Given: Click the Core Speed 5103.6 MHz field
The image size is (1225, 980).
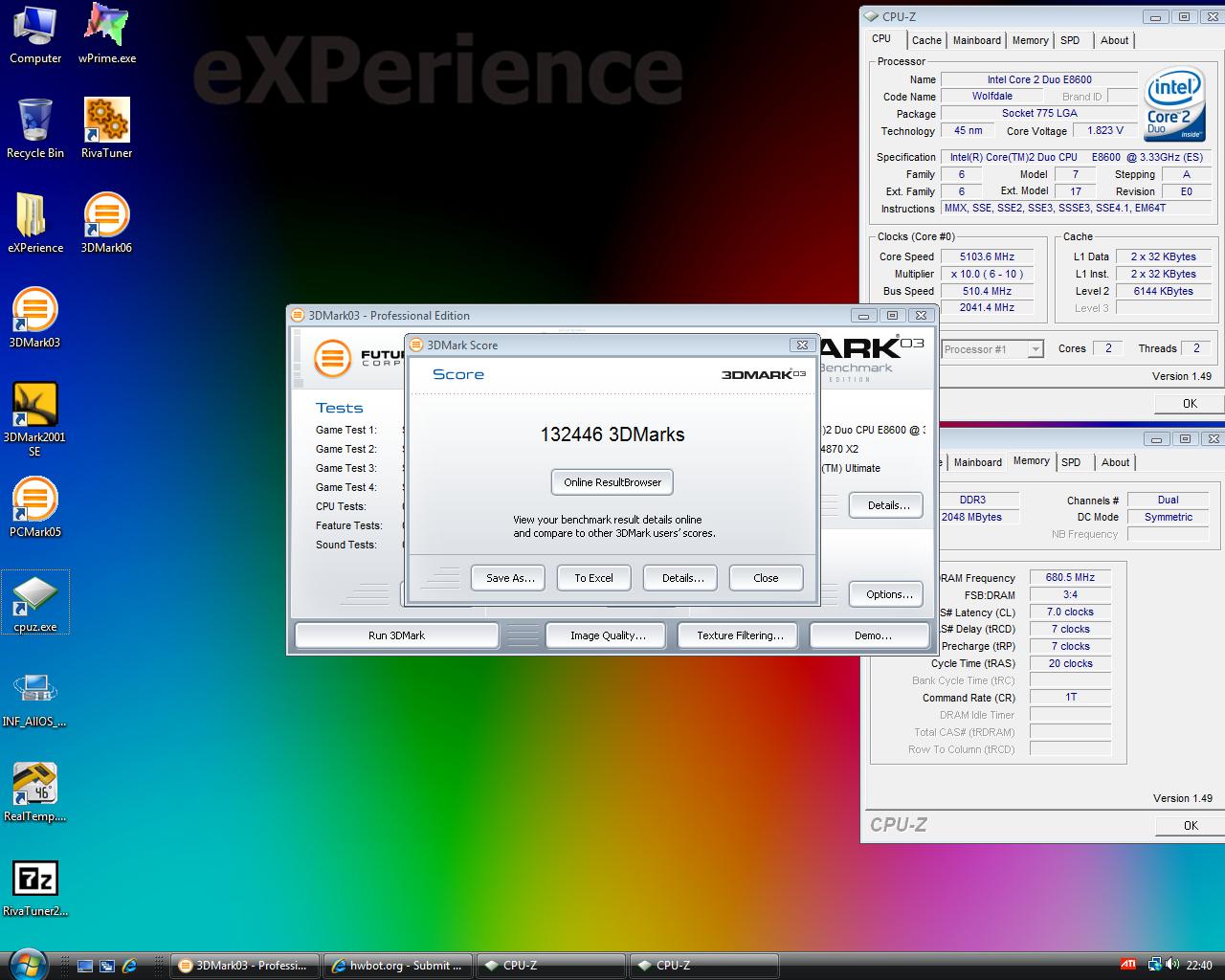Looking at the screenshot, I should 987,256.
